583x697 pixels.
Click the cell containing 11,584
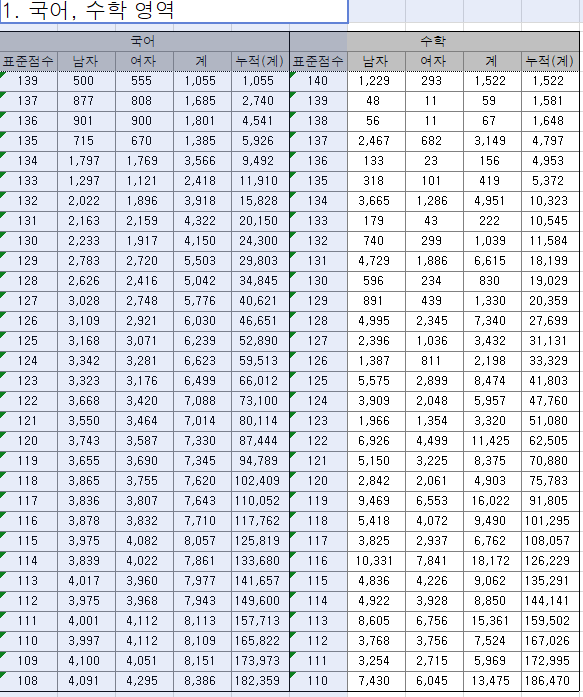pyautogui.click(x=550, y=241)
